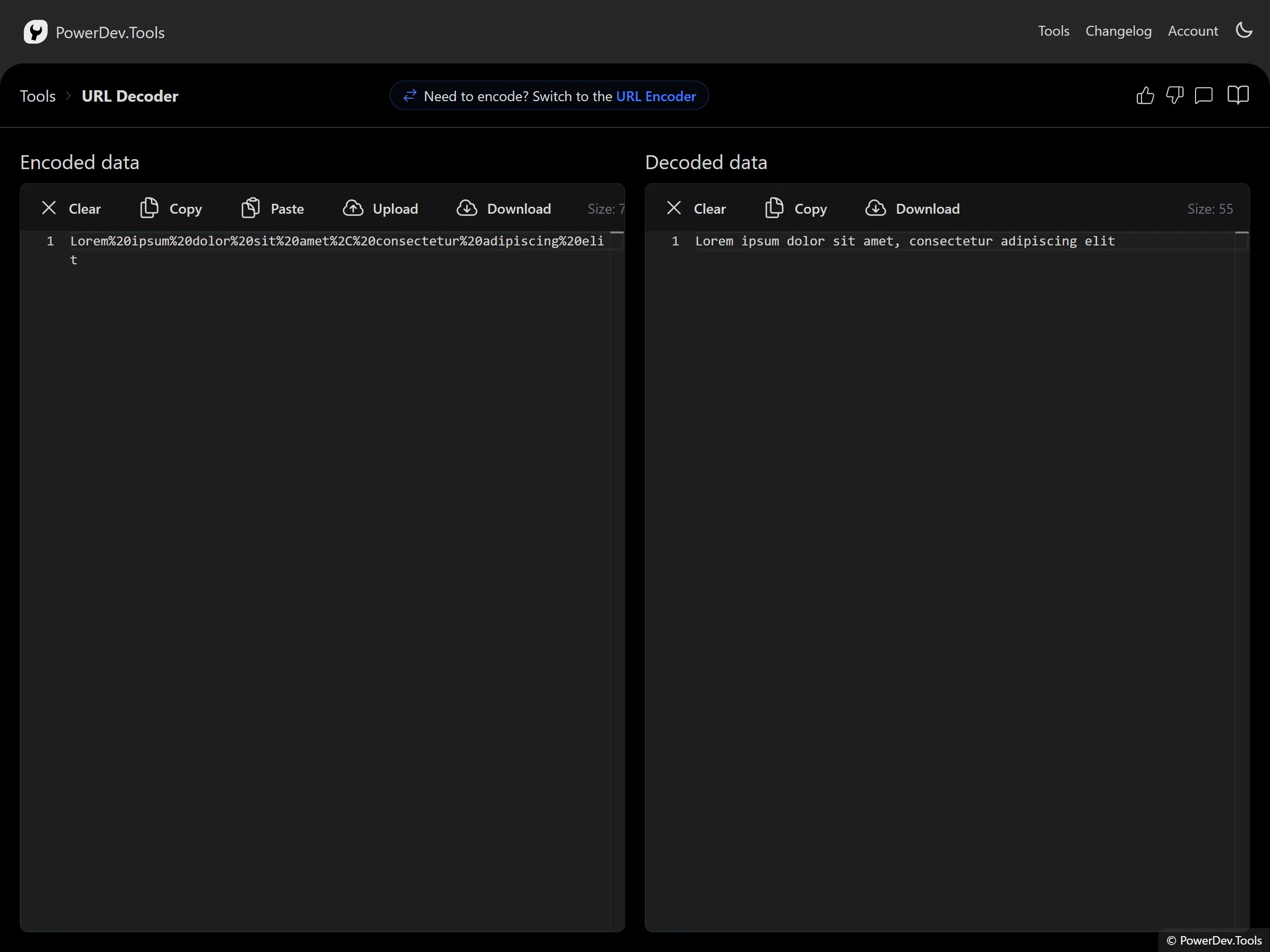Click line number 1 in Decoded data editor
The image size is (1270, 952).
click(x=675, y=241)
